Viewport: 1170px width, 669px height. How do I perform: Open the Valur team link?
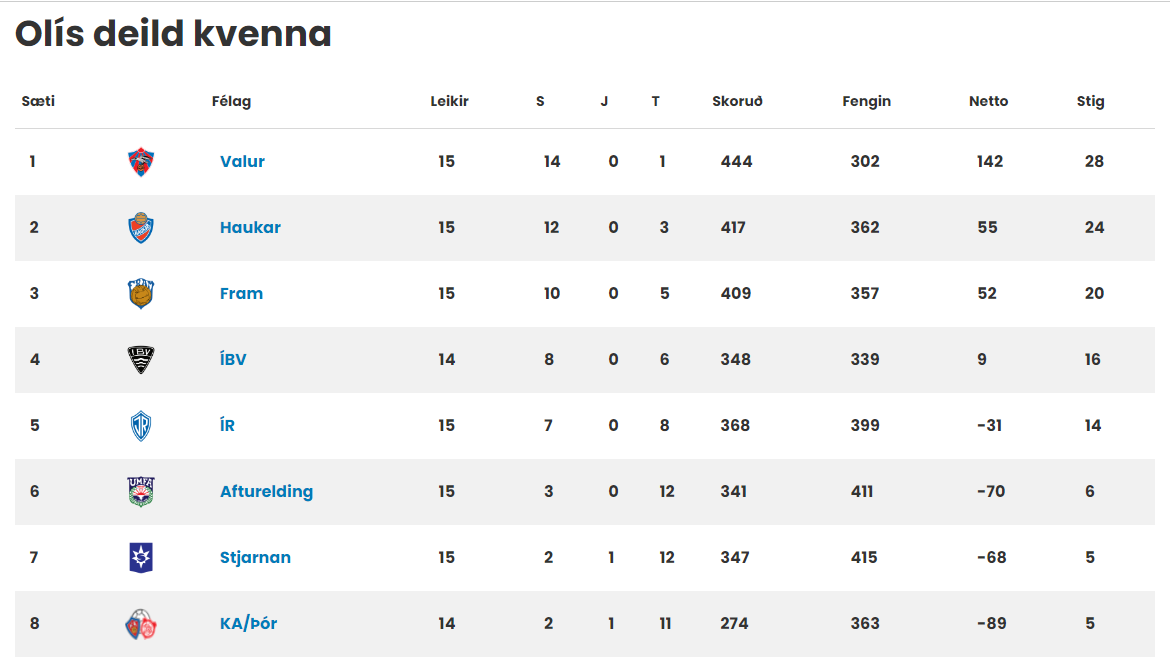(x=243, y=162)
